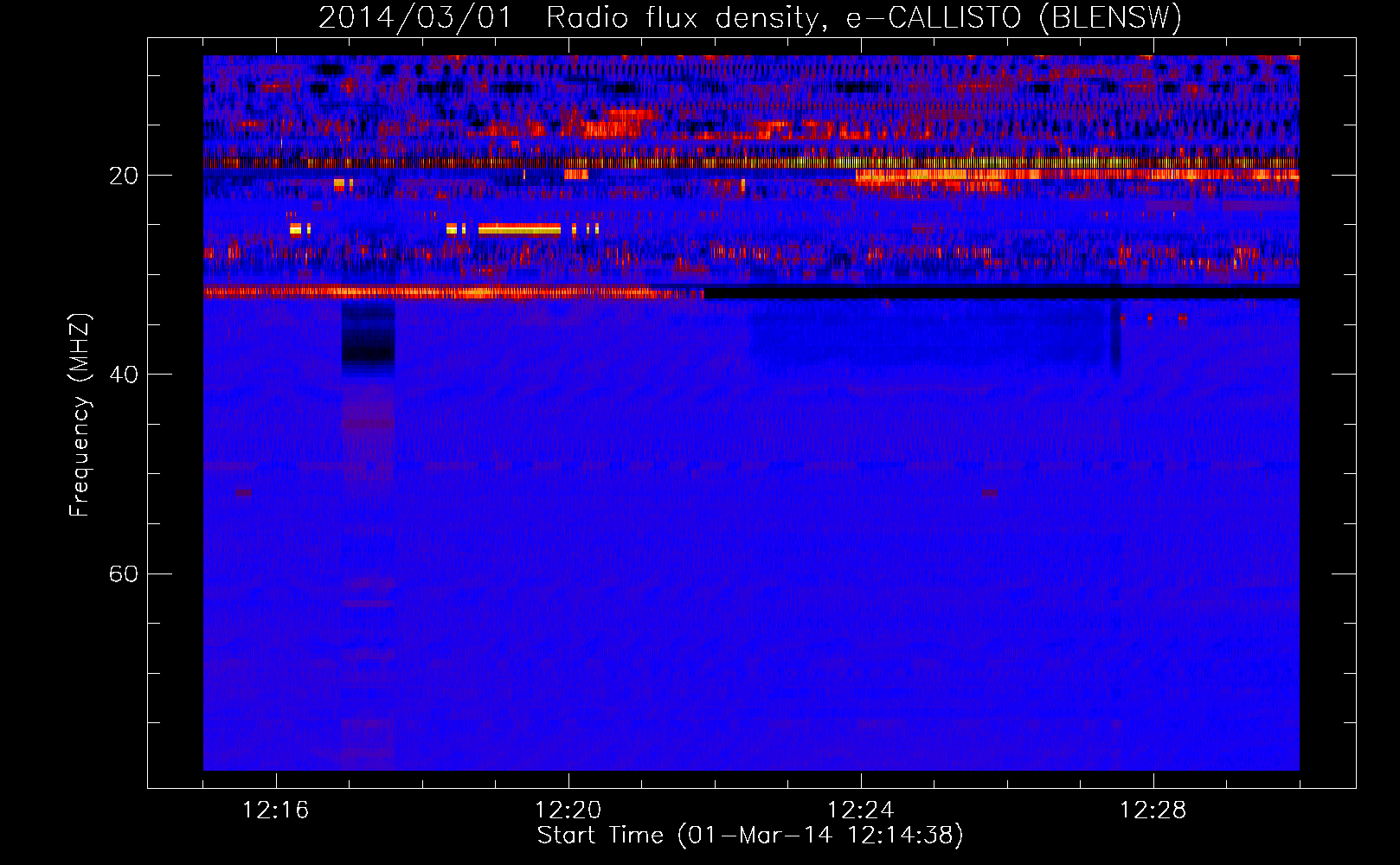Image resolution: width=1400 pixels, height=865 pixels.
Task: Click the 20 frequency tick label
Action: tap(124, 176)
